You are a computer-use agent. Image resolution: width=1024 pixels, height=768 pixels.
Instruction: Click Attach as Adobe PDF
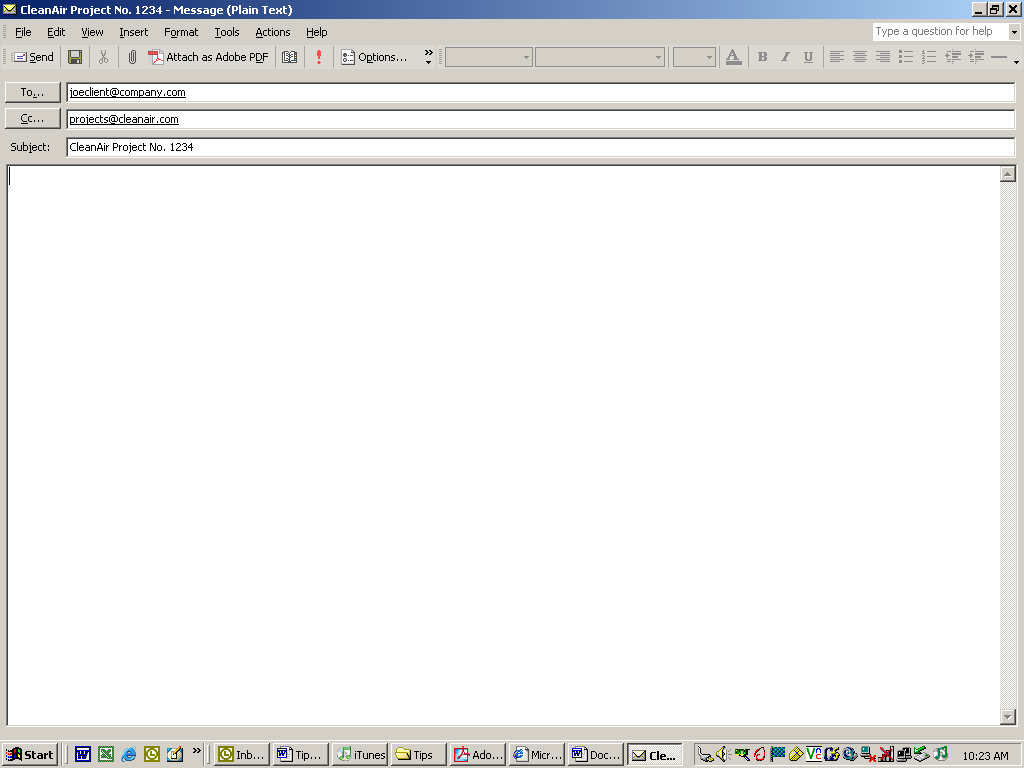pyautogui.click(x=208, y=57)
